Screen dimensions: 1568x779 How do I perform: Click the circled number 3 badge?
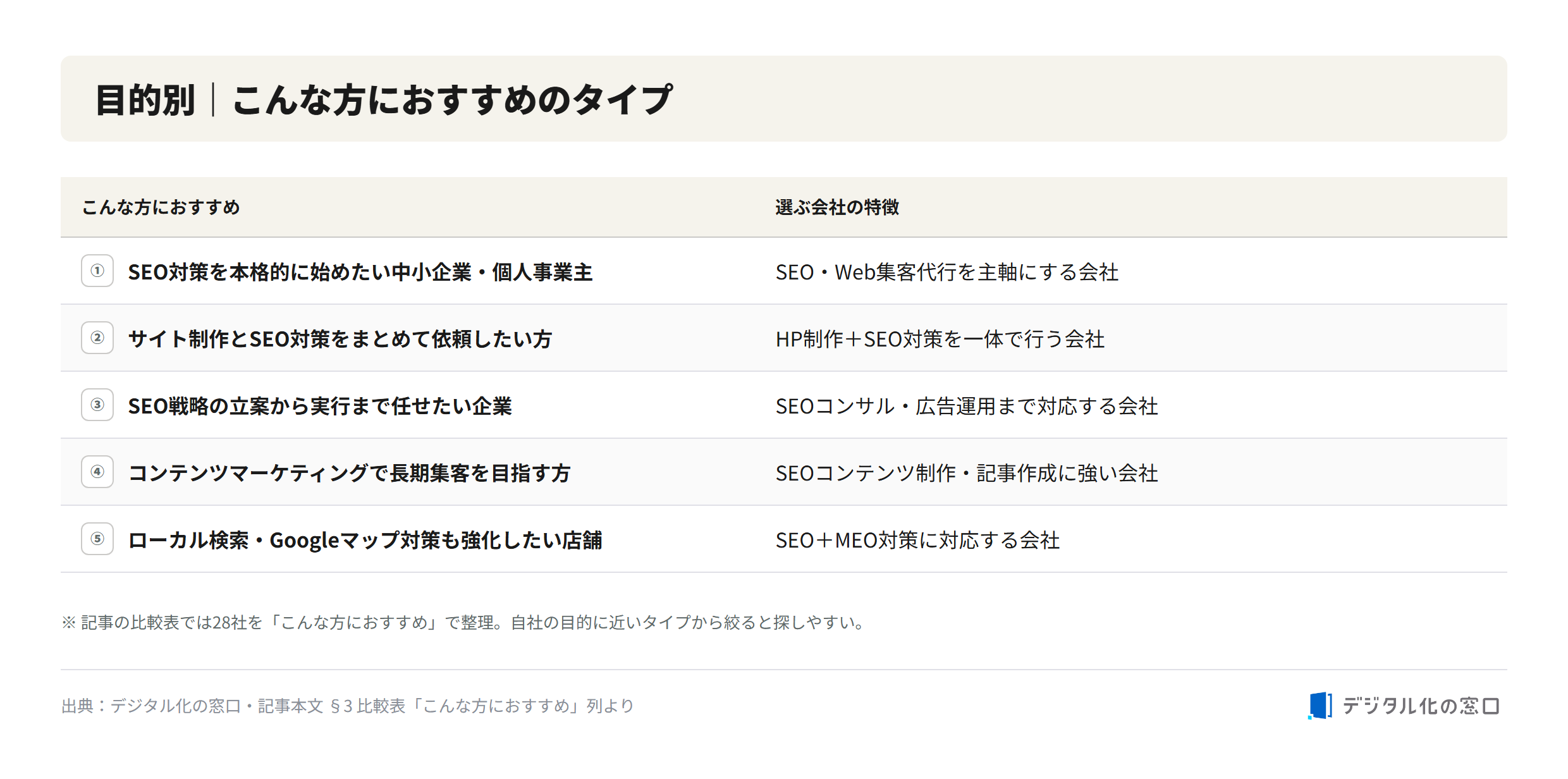point(97,405)
